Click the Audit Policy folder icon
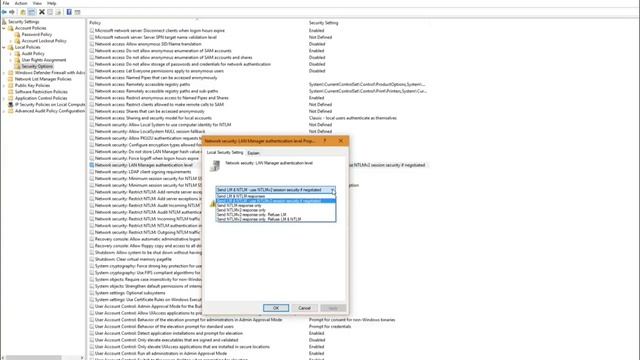 click(17, 53)
